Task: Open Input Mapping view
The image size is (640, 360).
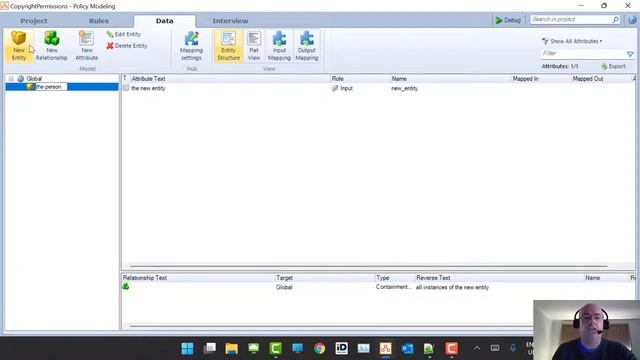Action: [x=279, y=46]
